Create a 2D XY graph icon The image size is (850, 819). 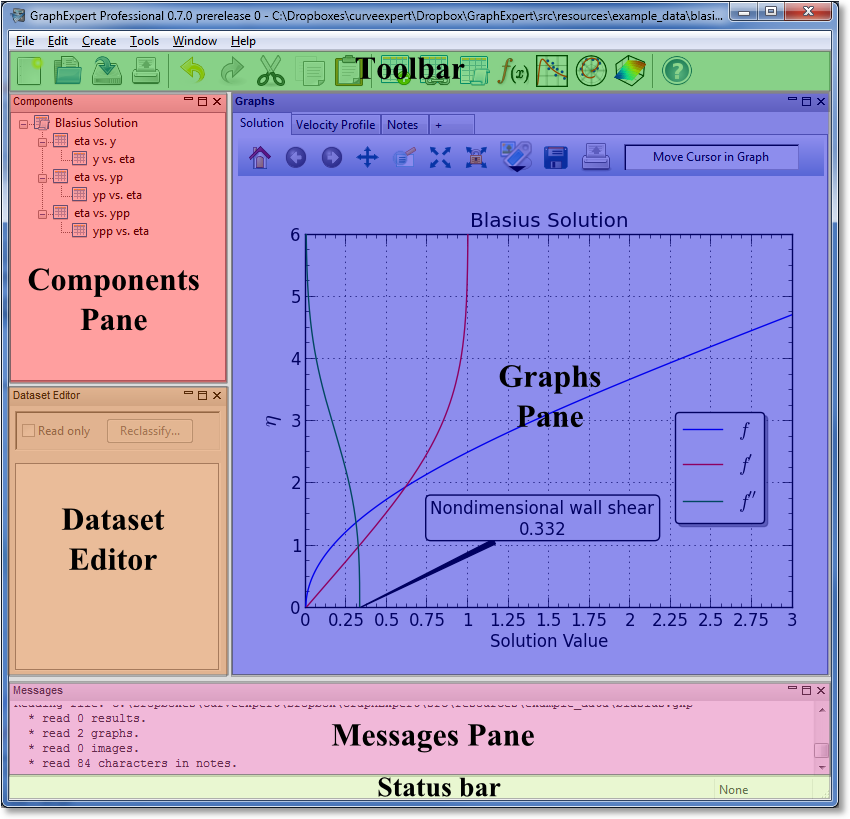tap(552, 71)
